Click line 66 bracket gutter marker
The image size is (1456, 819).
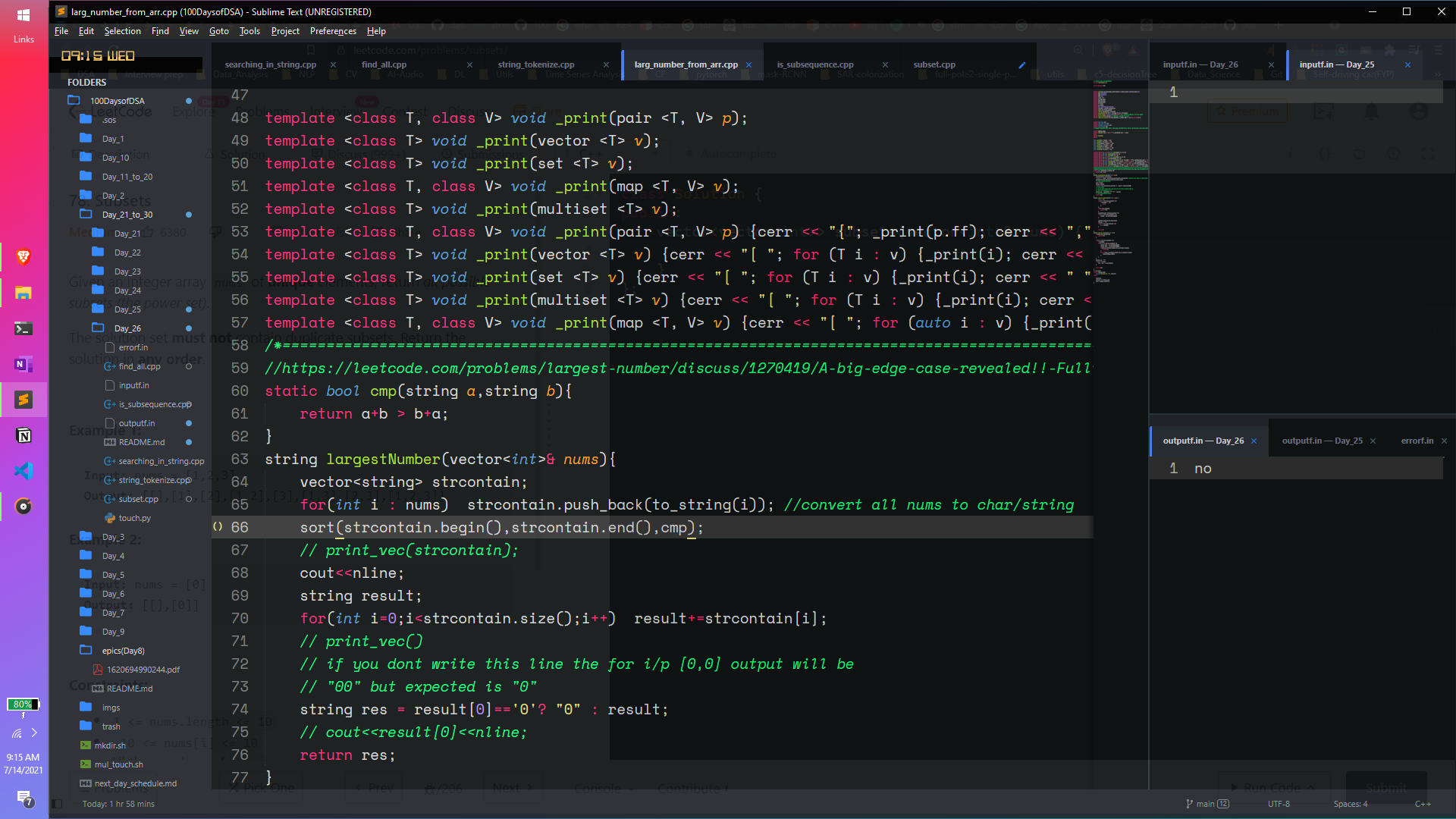pyautogui.click(x=218, y=527)
